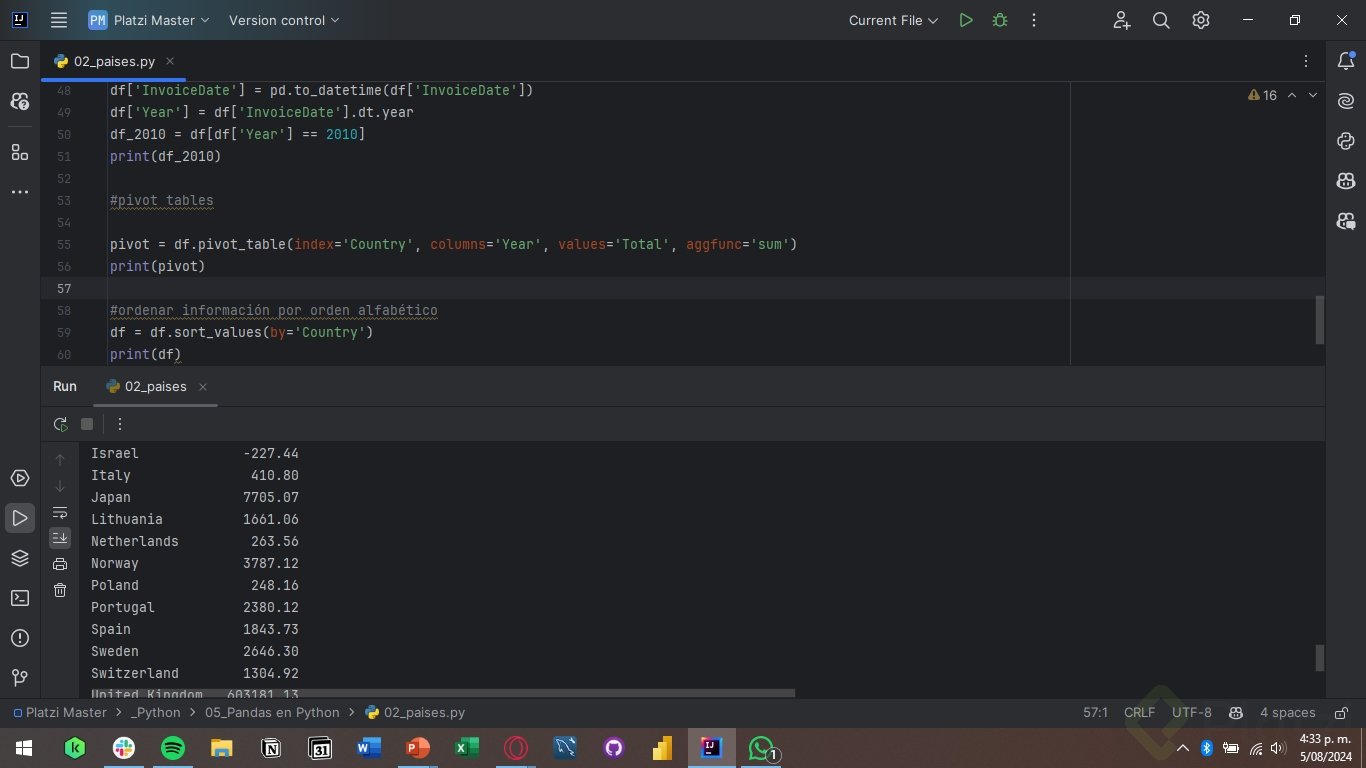The height and width of the screenshot is (768, 1366).
Task: Click the CRLF line separator button
Action: pos(1139,713)
